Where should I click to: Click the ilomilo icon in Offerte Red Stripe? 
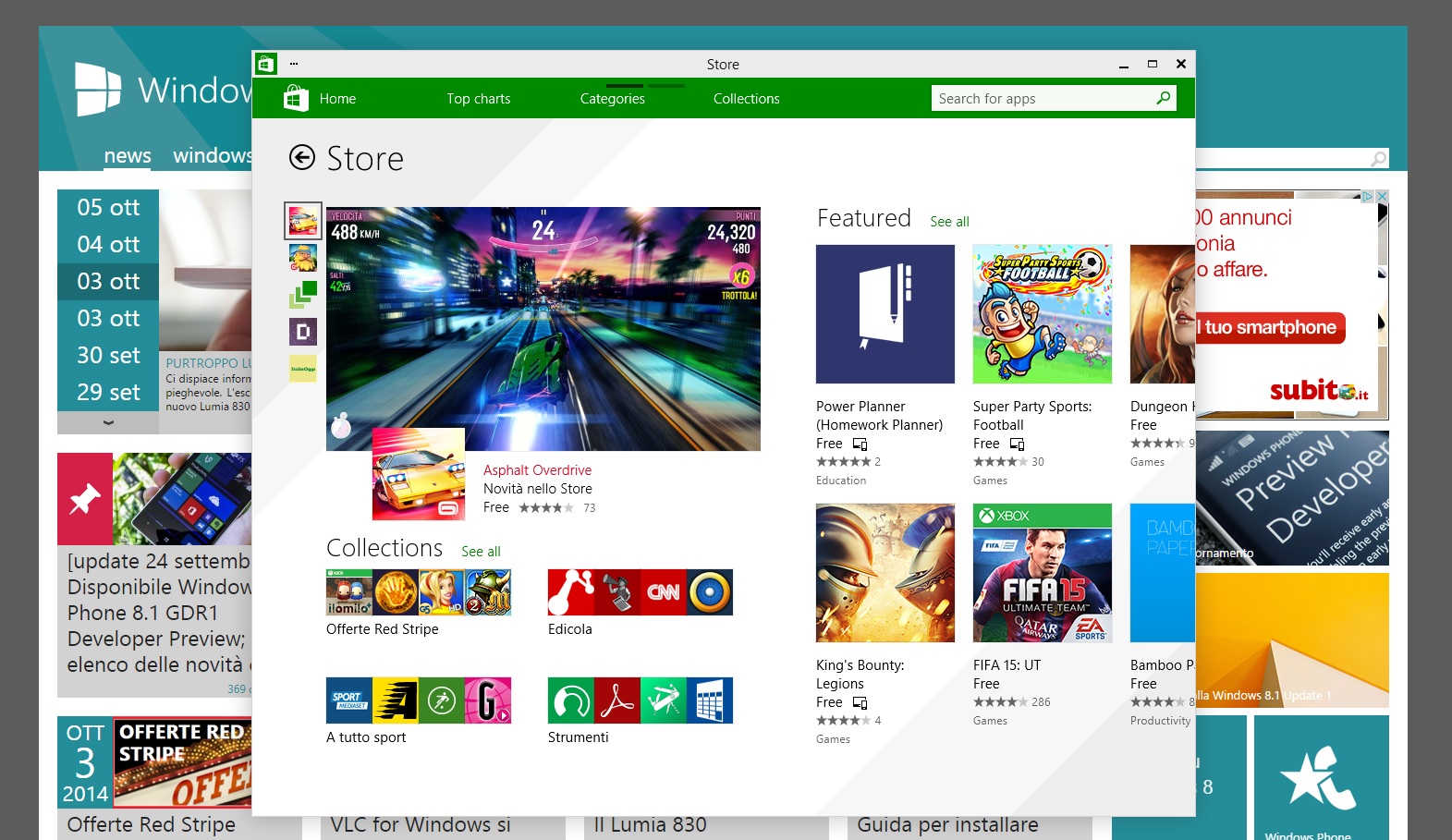tap(349, 592)
